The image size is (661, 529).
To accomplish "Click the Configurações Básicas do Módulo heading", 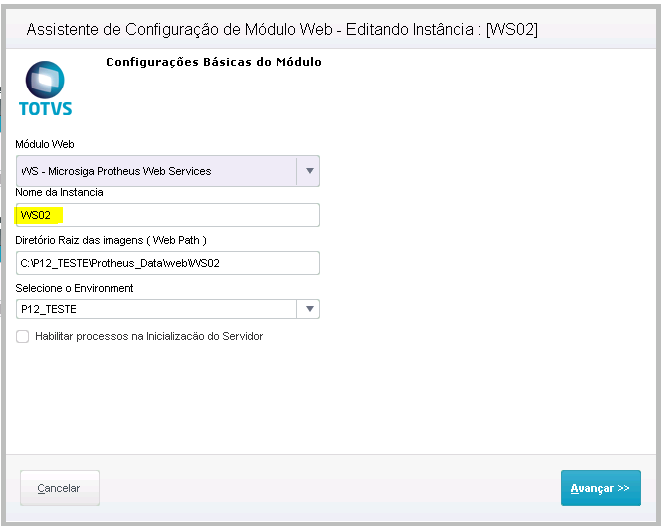I will tap(213, 62).
